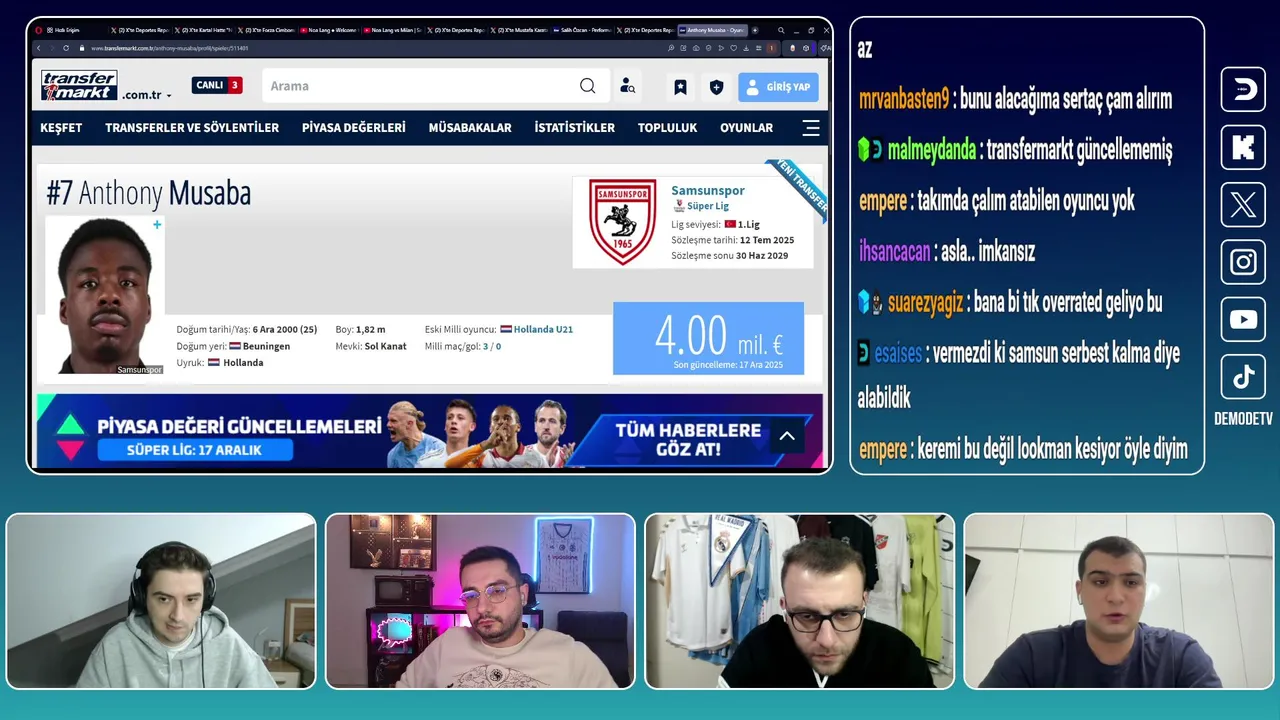Click the Transfermarkt logo
Image resolution: width=1280 pixels, height=720 pixels.
click(79, 85)
